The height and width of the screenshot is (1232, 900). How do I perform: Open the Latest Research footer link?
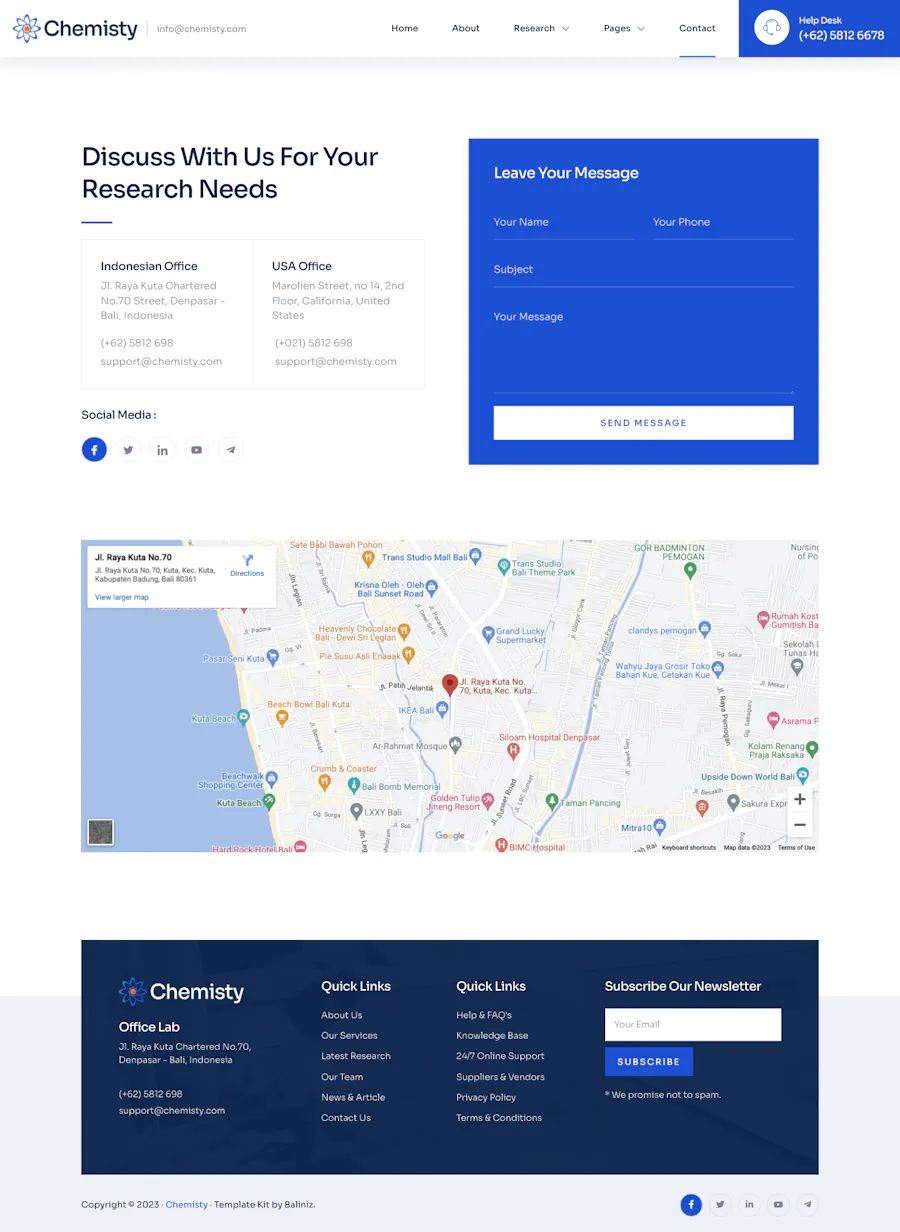coord(356,1056)
